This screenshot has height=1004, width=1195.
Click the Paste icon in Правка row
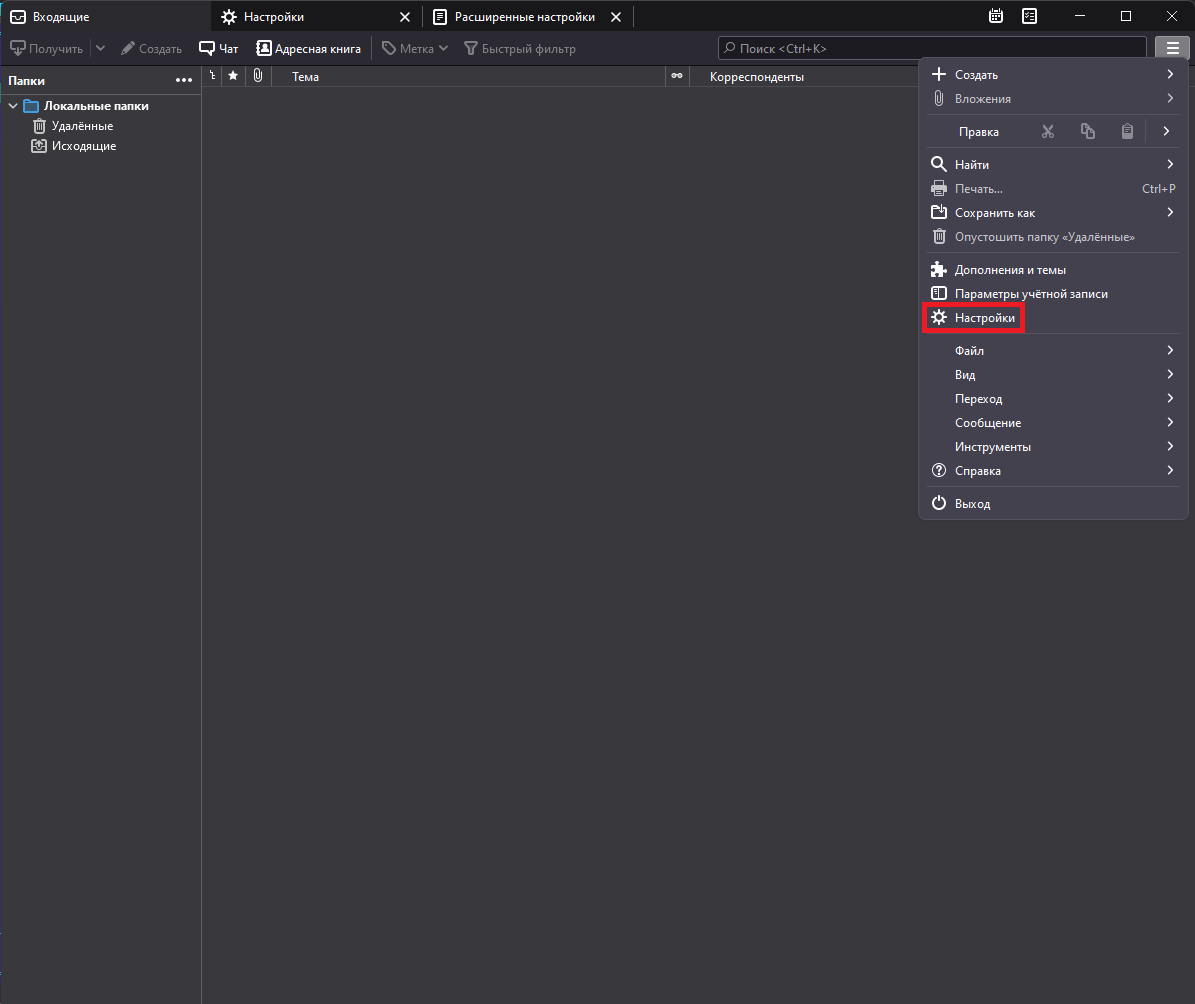[1127, 132]
